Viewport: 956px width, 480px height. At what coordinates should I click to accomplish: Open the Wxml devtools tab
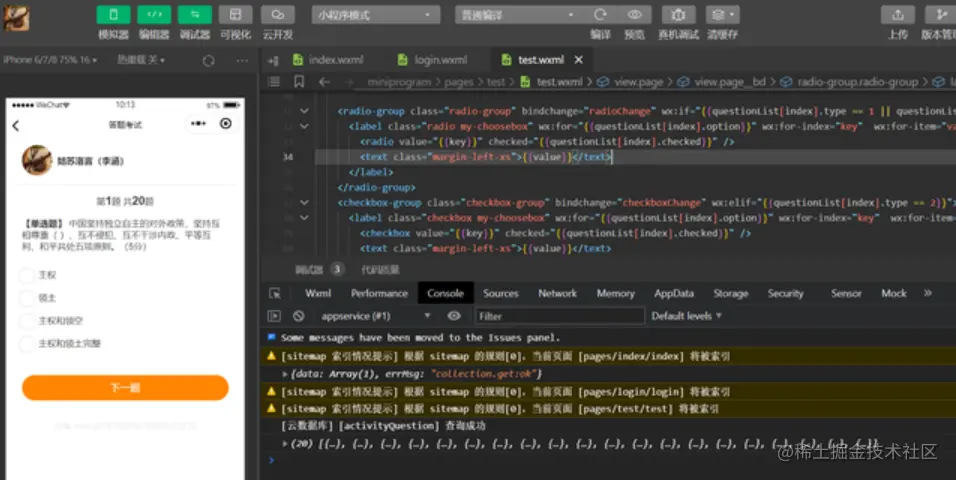pos(318,293)
